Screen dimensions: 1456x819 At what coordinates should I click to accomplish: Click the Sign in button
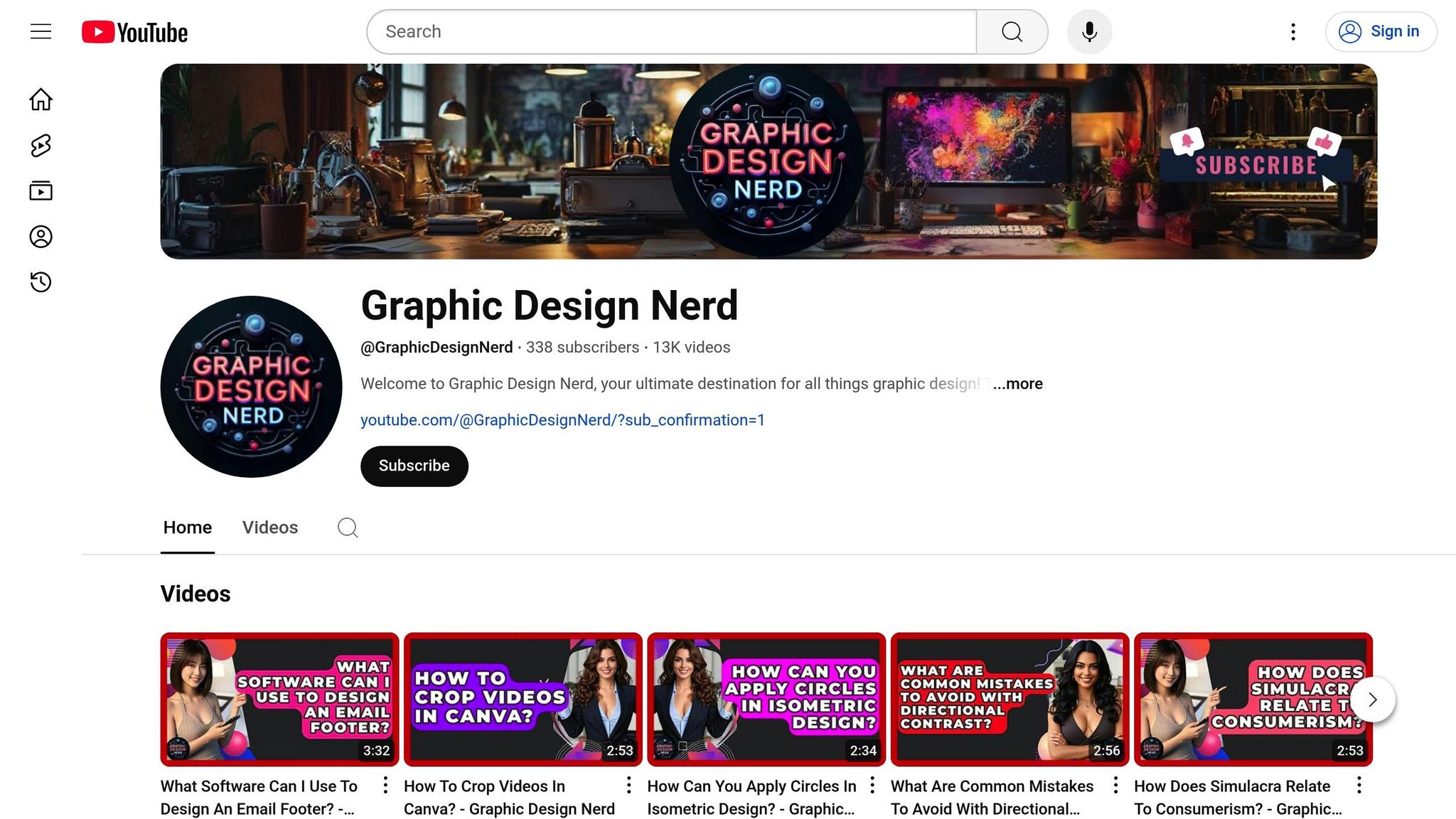1380,31
